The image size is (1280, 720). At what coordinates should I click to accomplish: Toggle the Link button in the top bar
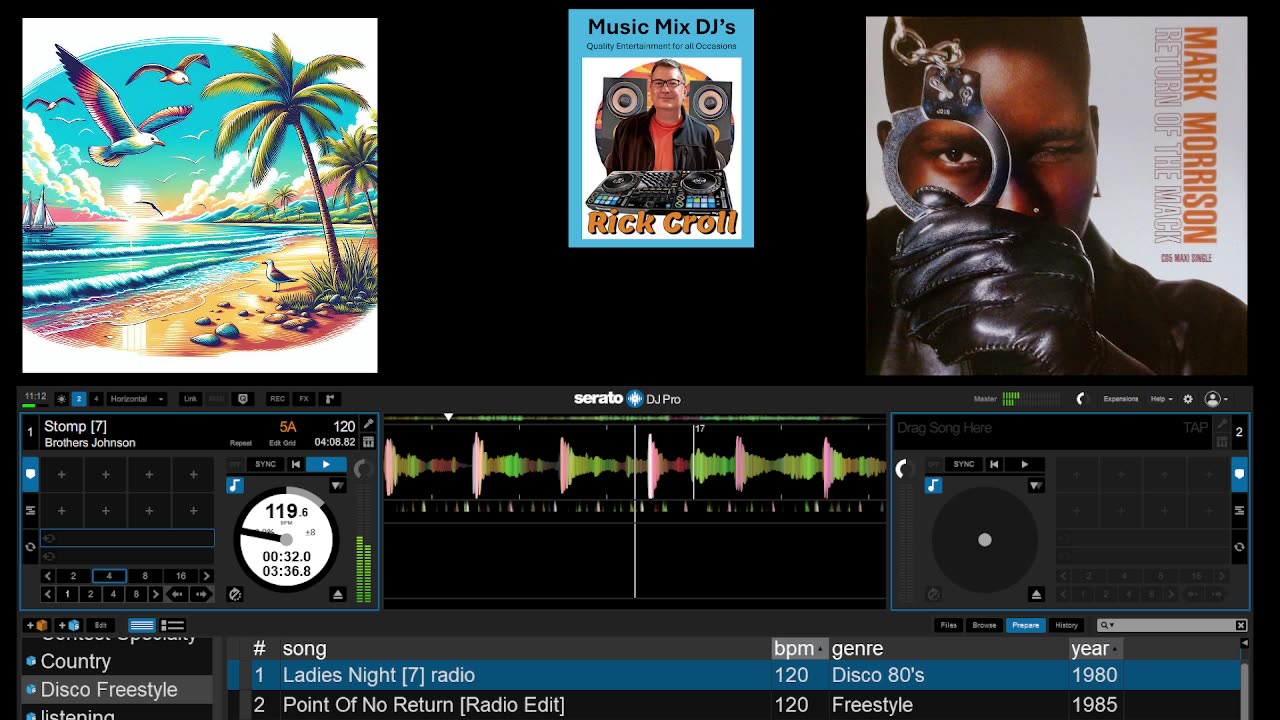point(190,399)
